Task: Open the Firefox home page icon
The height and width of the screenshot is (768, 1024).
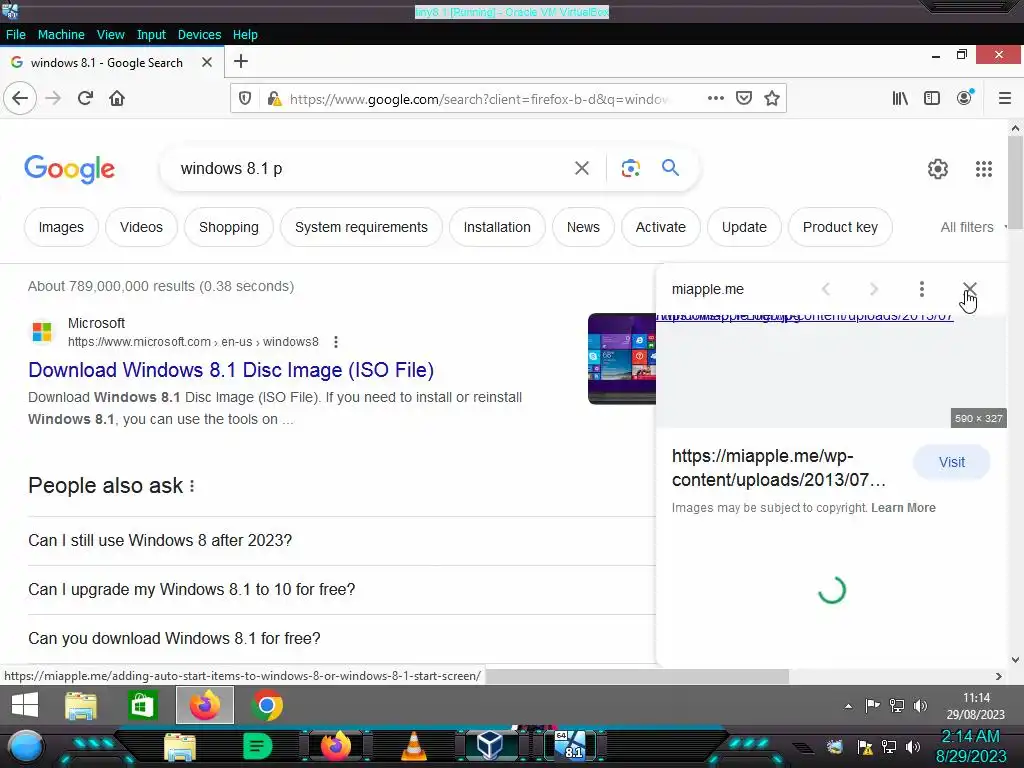Action: click(117, 99)
